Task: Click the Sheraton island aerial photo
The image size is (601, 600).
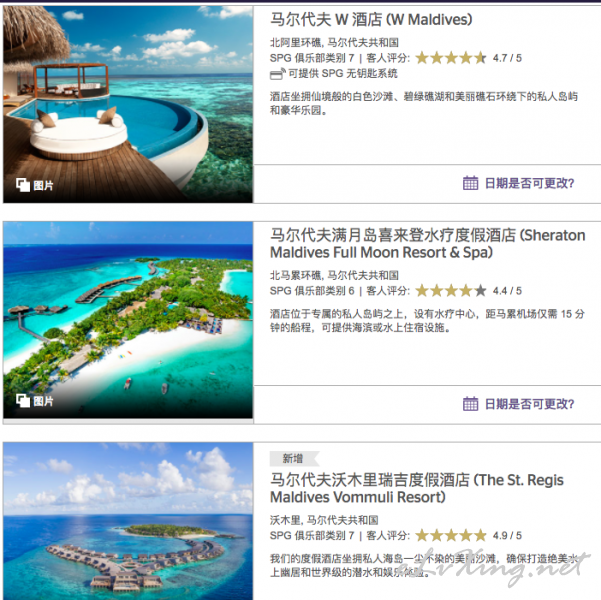Action: 128,320
